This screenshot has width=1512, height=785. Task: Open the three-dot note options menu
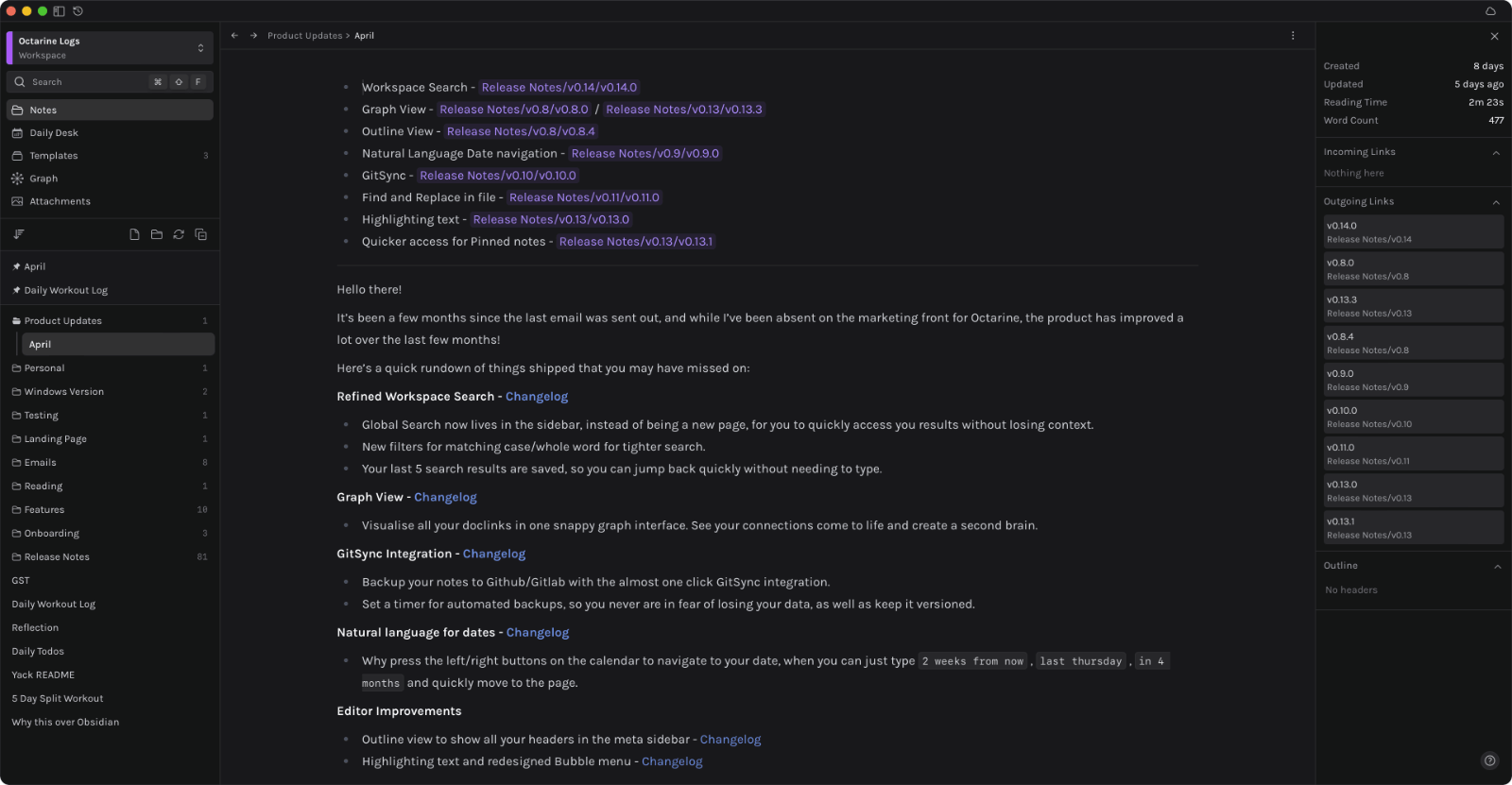tap(1293, 36)
